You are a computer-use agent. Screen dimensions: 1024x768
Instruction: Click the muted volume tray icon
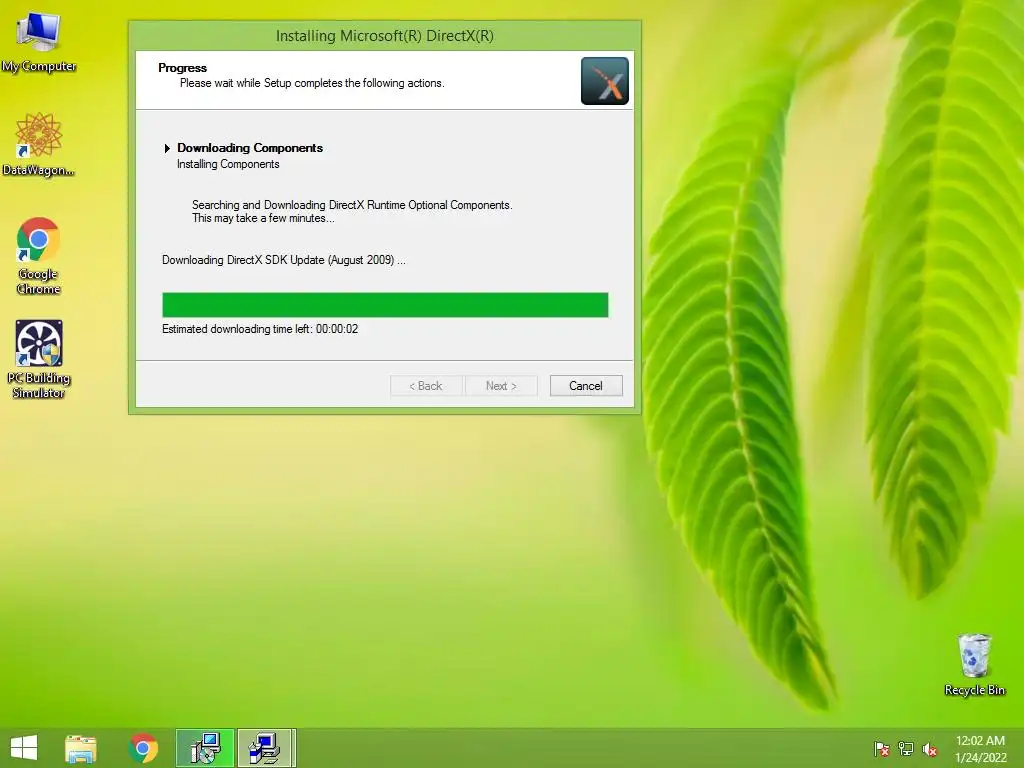(x=930, y=749)
